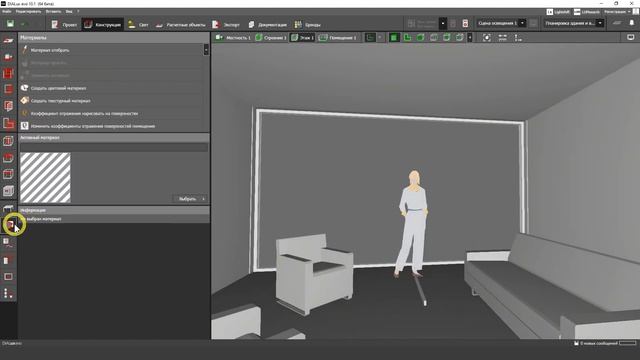Expand the dropdown arrow after the view-mode icons
The image size is (640, 360).
pos(470,38)
